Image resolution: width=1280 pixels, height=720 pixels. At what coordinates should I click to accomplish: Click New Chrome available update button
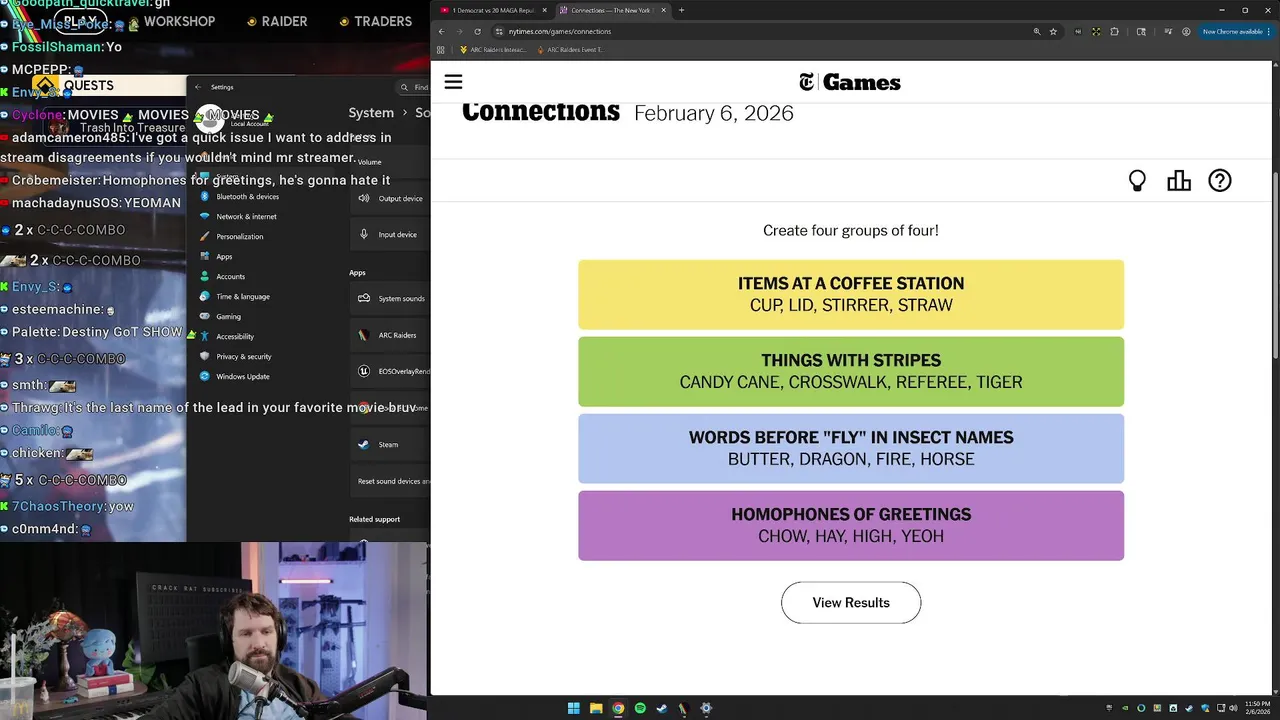pyautogui.click(x=1236, y=31)
